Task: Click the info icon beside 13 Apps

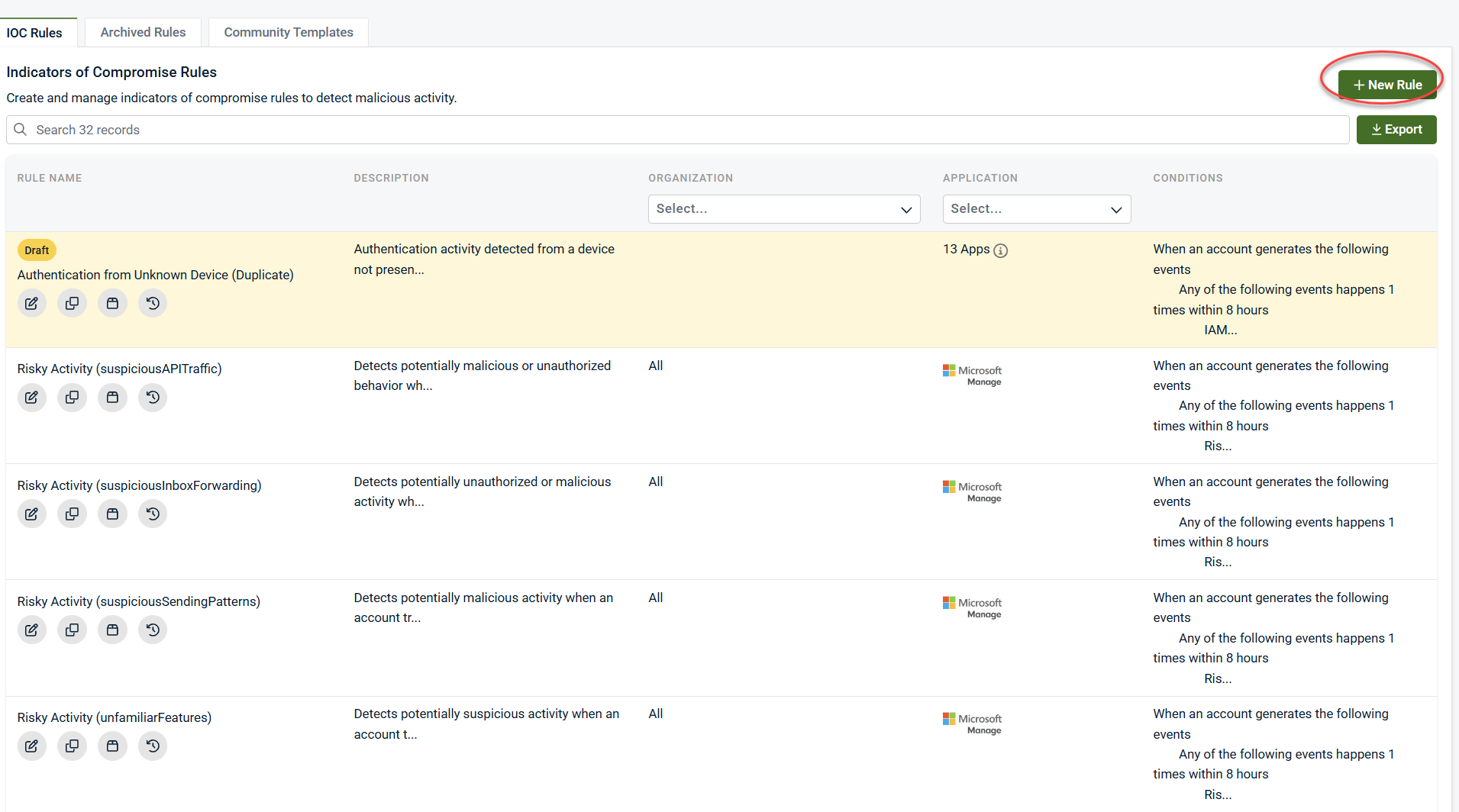Action: coord(1001,250)
